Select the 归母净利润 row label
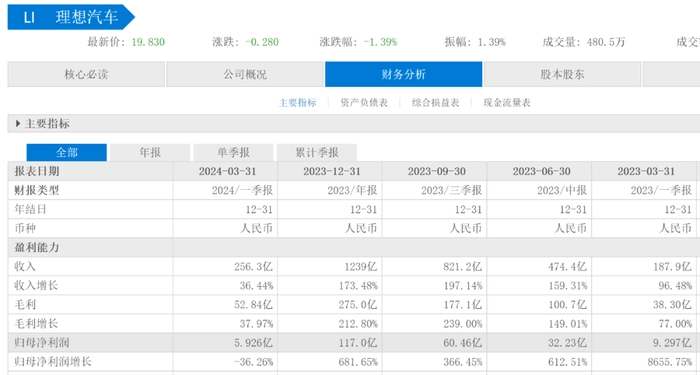This screenshot has height=375, width=700. click(42, 343)
